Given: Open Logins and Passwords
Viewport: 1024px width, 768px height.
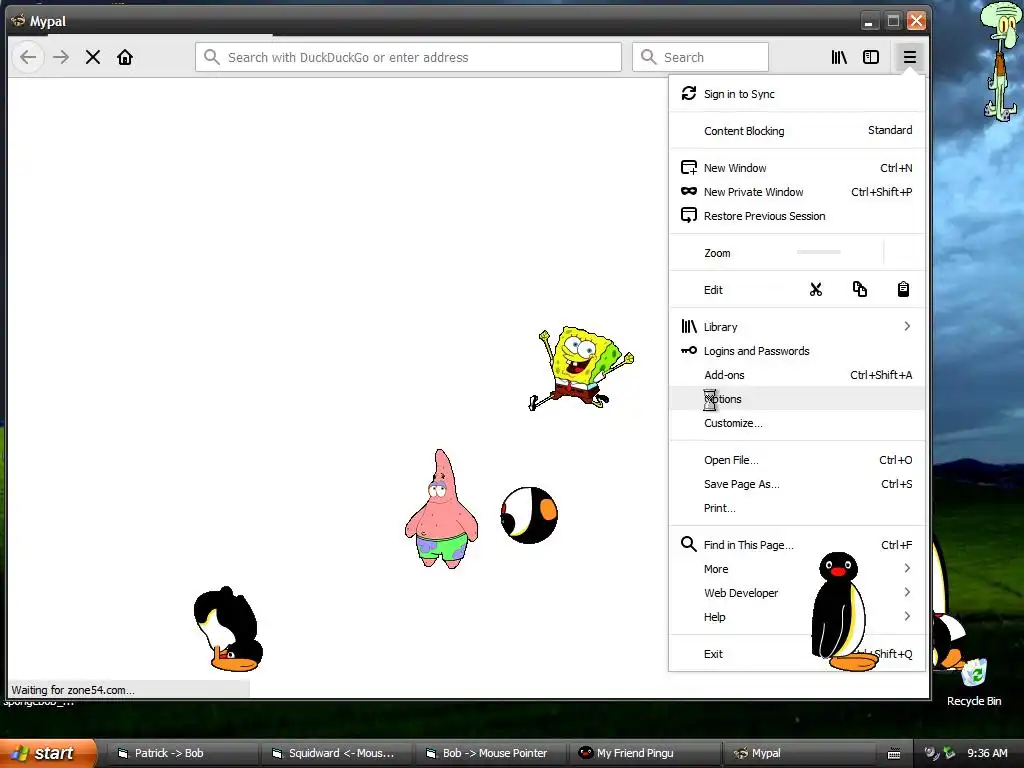Looking at the screenshot, I should [x=797, y=351].
